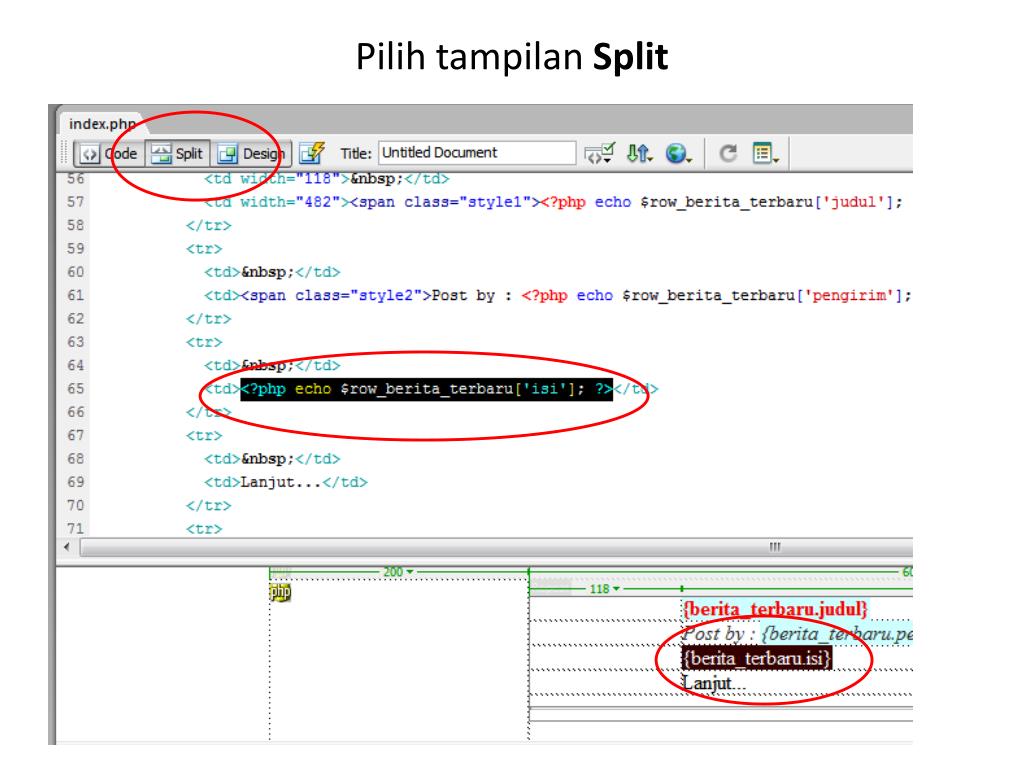Select the {berita_terbaru.isi} placeholder

(x=757, y=658)
